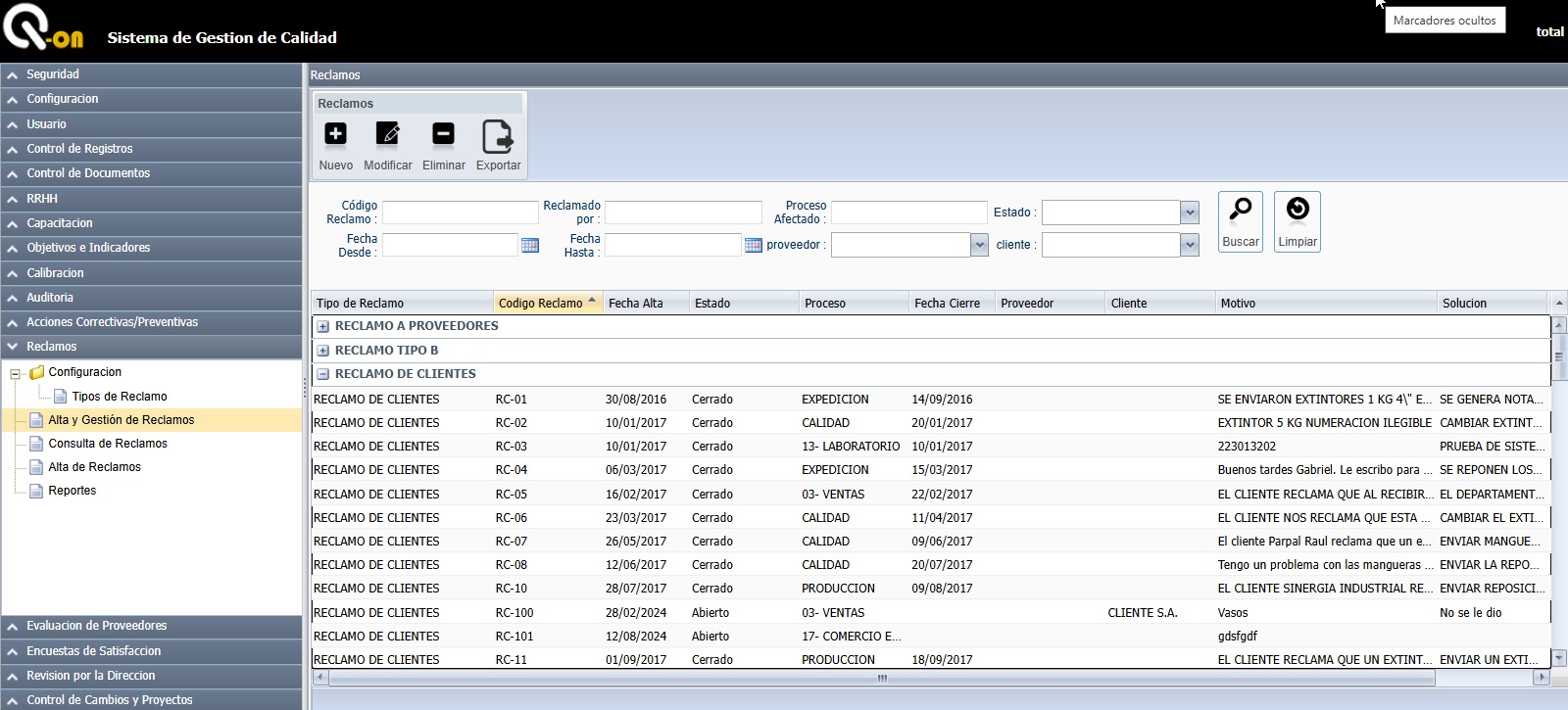Open the Estado dropdown list
Screen dimensions: 1568x710
(x=1190, y=213)
